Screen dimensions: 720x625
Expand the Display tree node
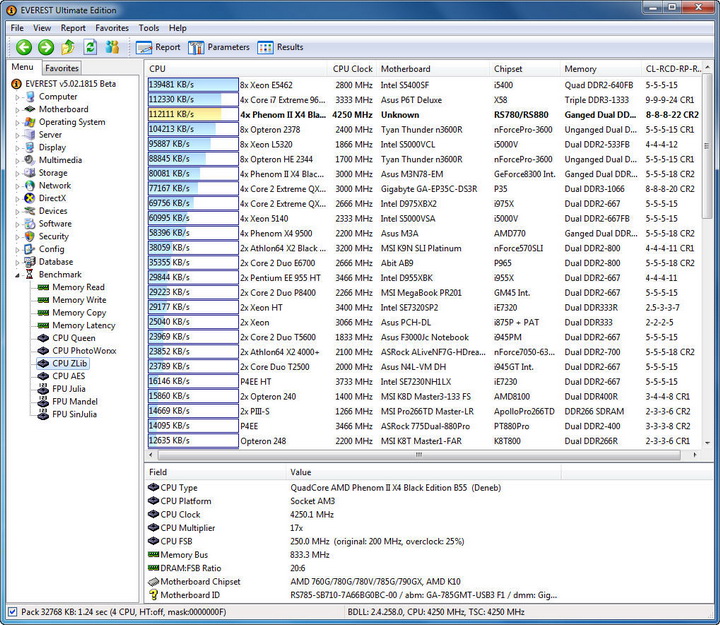pos(17,148)
